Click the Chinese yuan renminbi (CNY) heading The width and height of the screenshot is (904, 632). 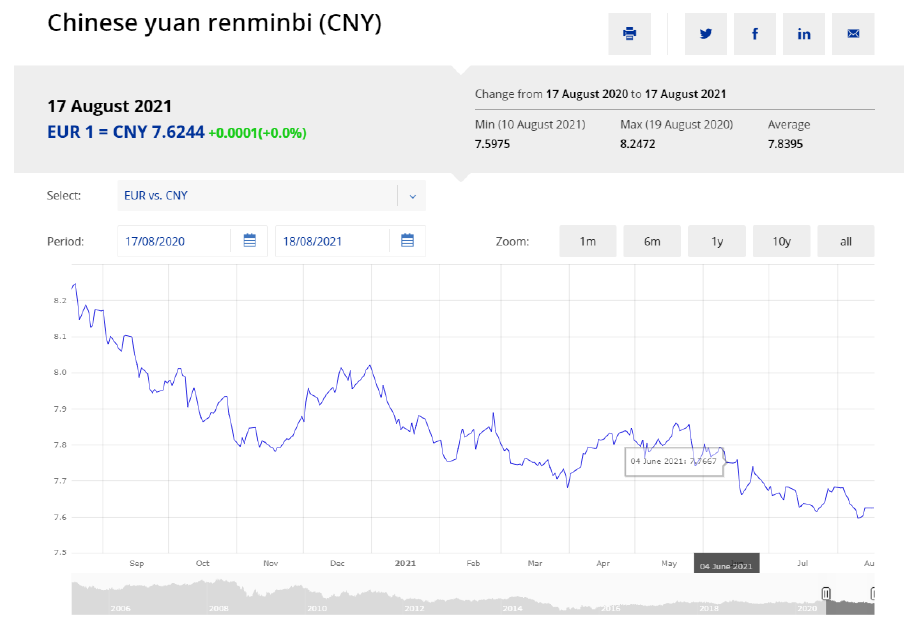(x=214, y=24)
